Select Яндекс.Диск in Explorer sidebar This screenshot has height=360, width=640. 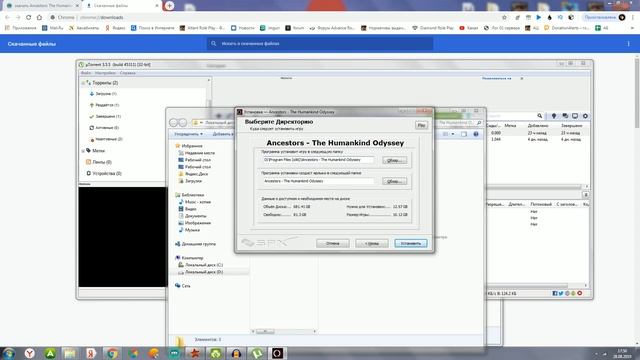[193, 174]
